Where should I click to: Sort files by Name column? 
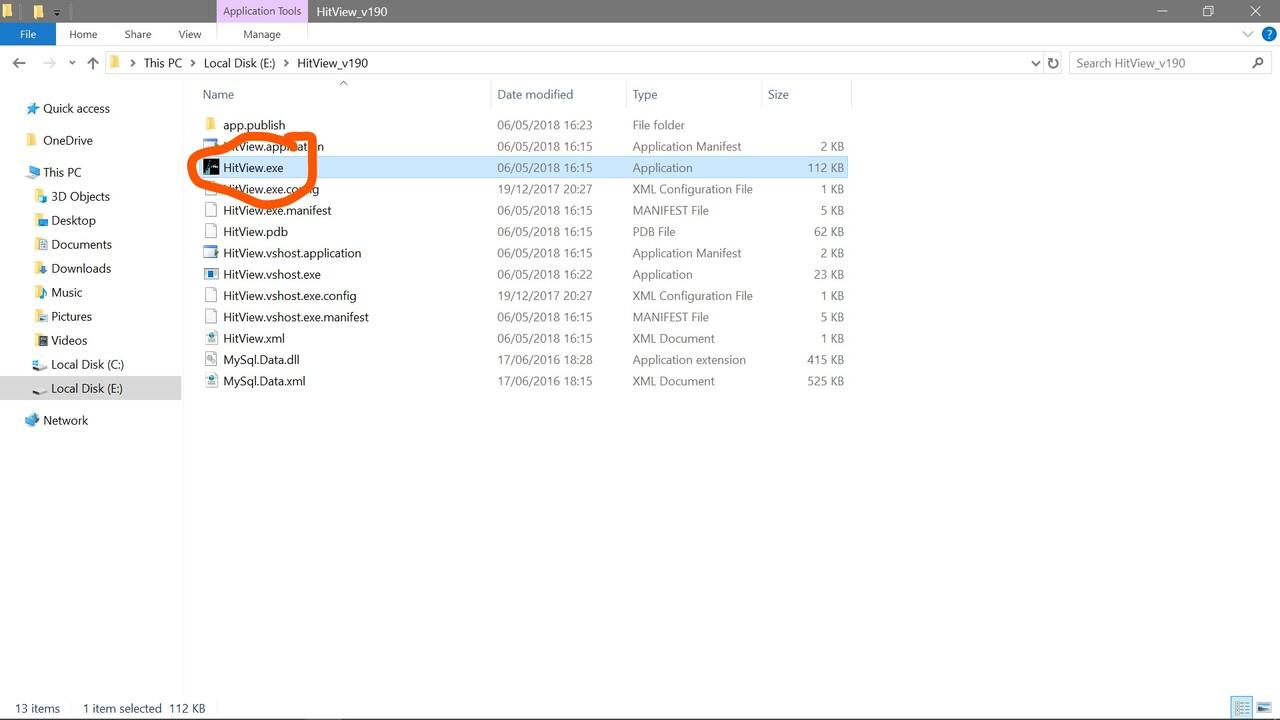pos(218,95)
